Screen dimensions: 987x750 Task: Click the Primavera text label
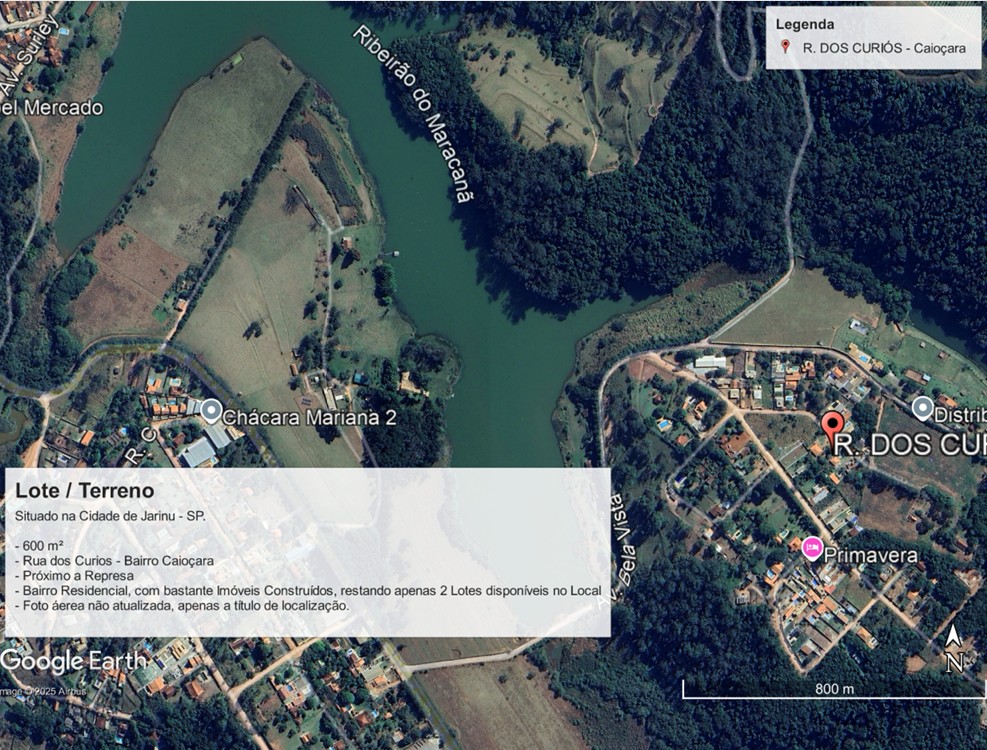[x=871, y=555]
